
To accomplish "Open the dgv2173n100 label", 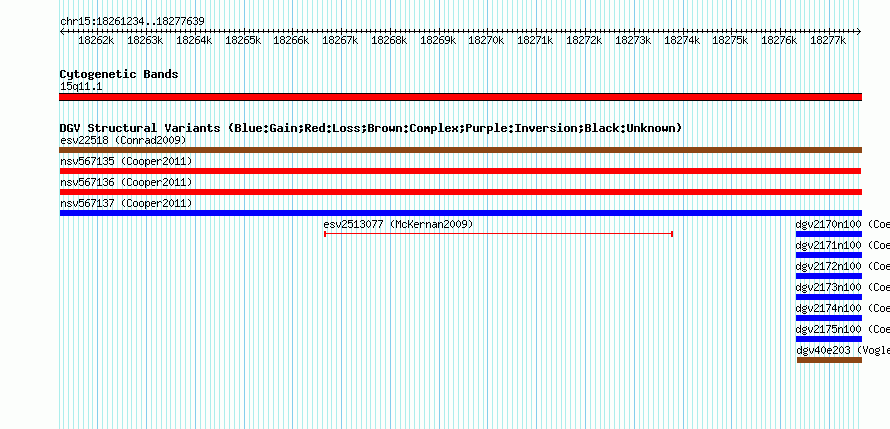I will click(842, 287).
